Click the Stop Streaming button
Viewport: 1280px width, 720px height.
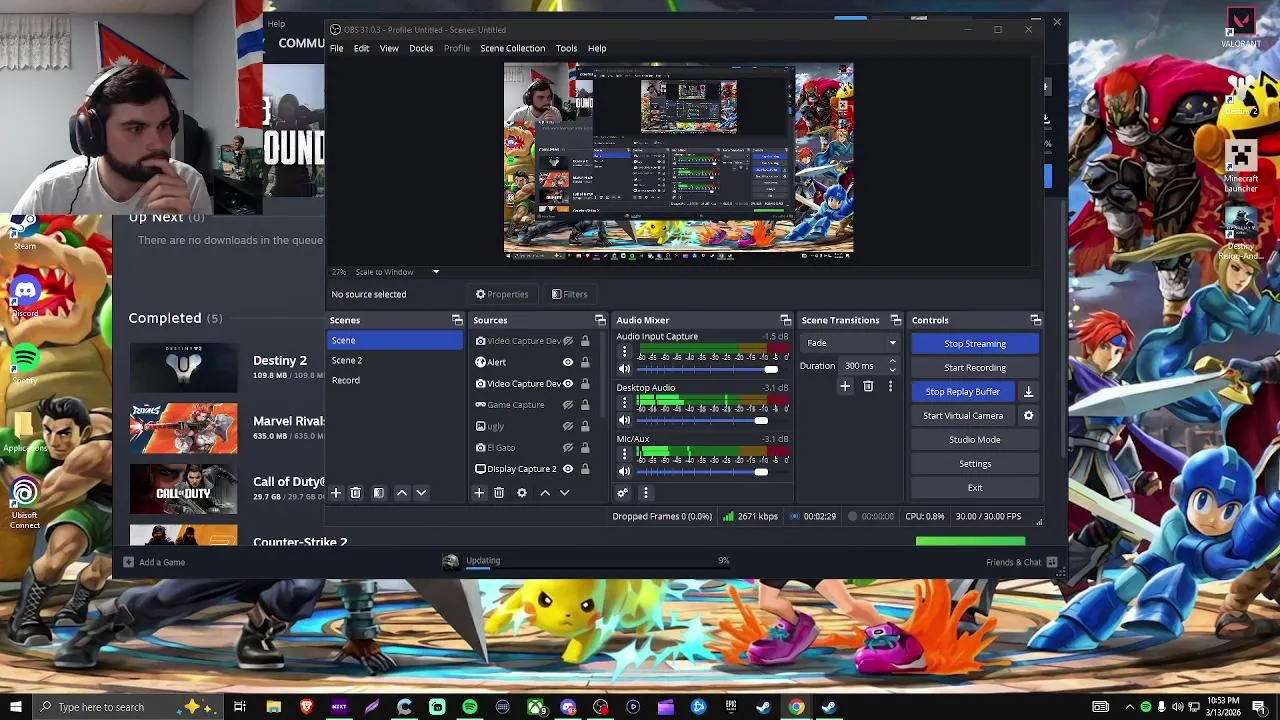point(975,344)
